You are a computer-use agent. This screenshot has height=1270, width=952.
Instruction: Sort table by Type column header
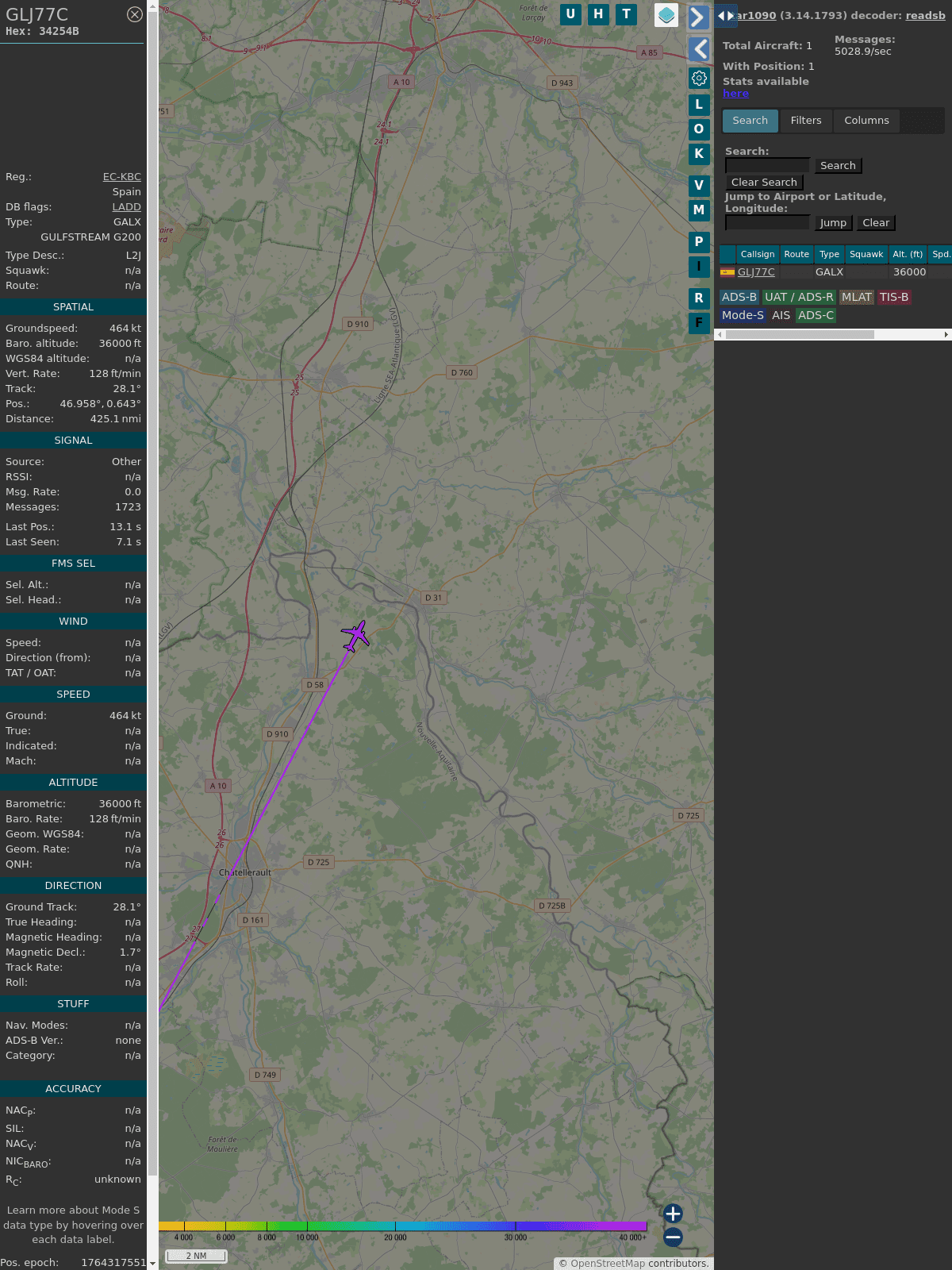829,254
